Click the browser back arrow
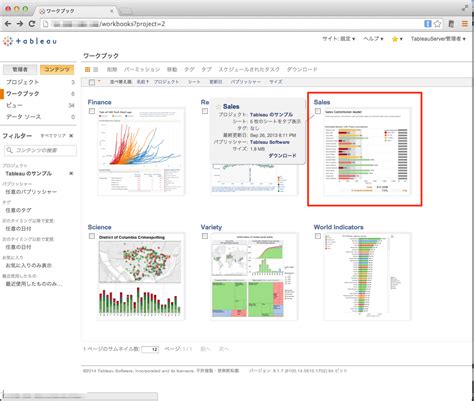This screenshot has width=474, height=401. pos(8,24)
